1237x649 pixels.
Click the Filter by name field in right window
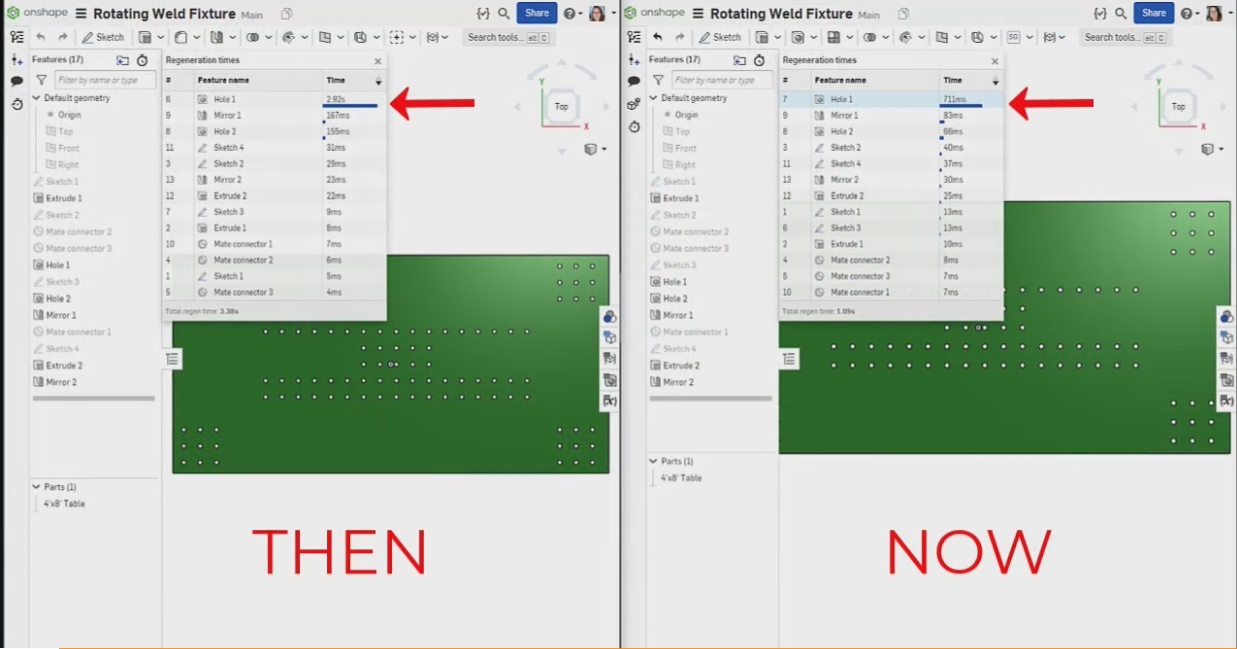pos(722,80)
